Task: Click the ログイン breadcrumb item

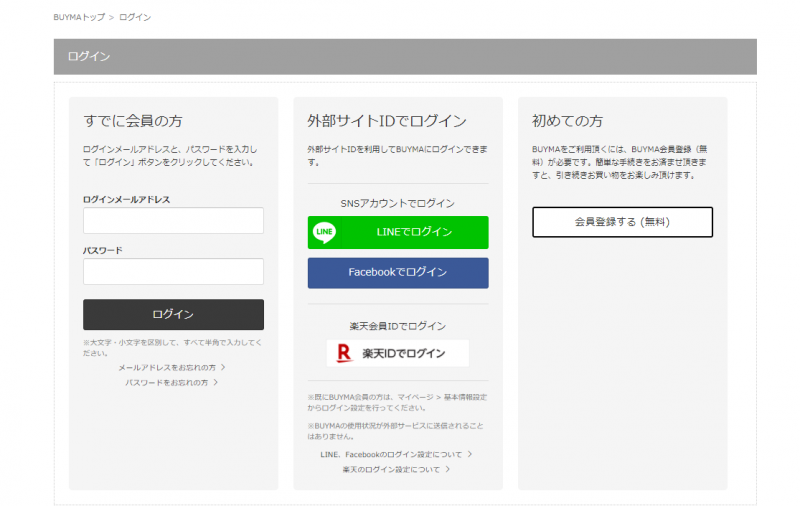Action: [x=135, y=18]
